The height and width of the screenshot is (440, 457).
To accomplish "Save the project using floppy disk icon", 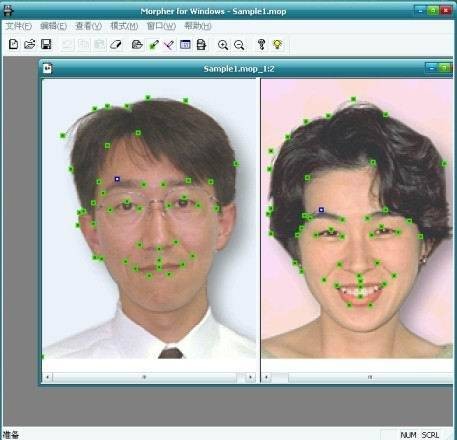I will point(46,44).
